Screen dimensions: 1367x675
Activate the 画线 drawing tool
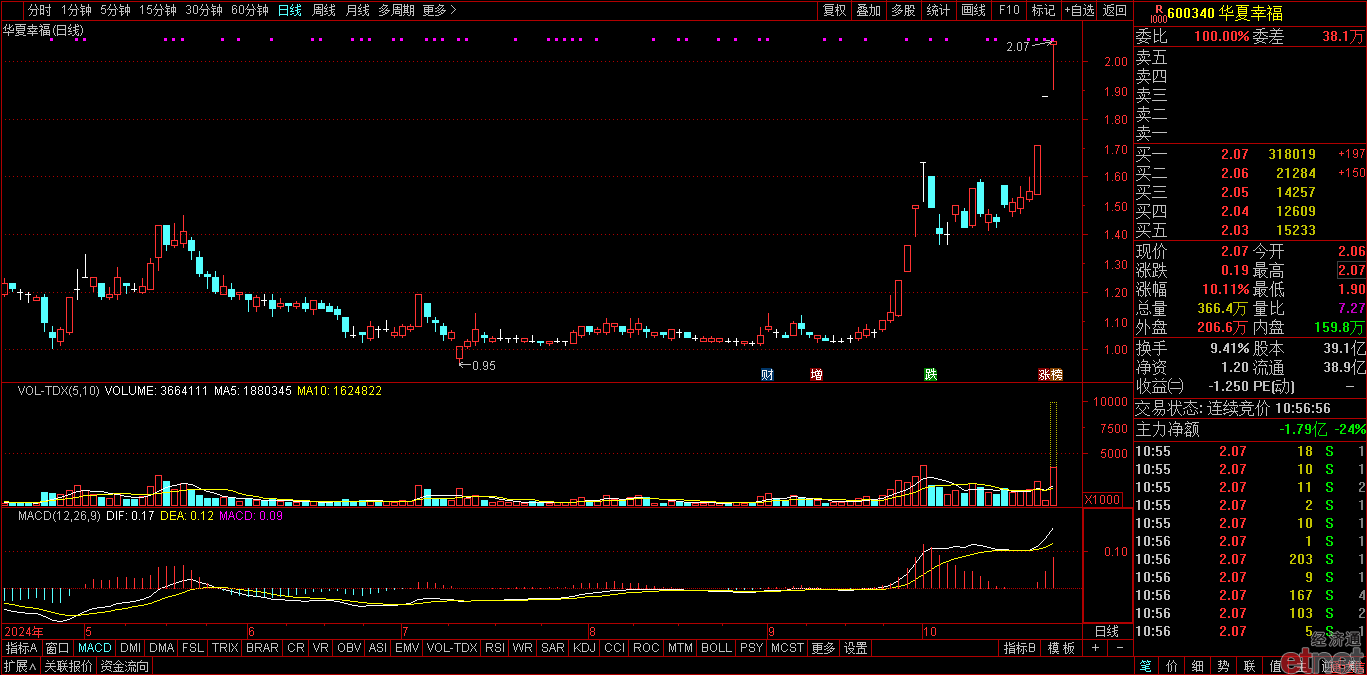[x=973, y=10]
